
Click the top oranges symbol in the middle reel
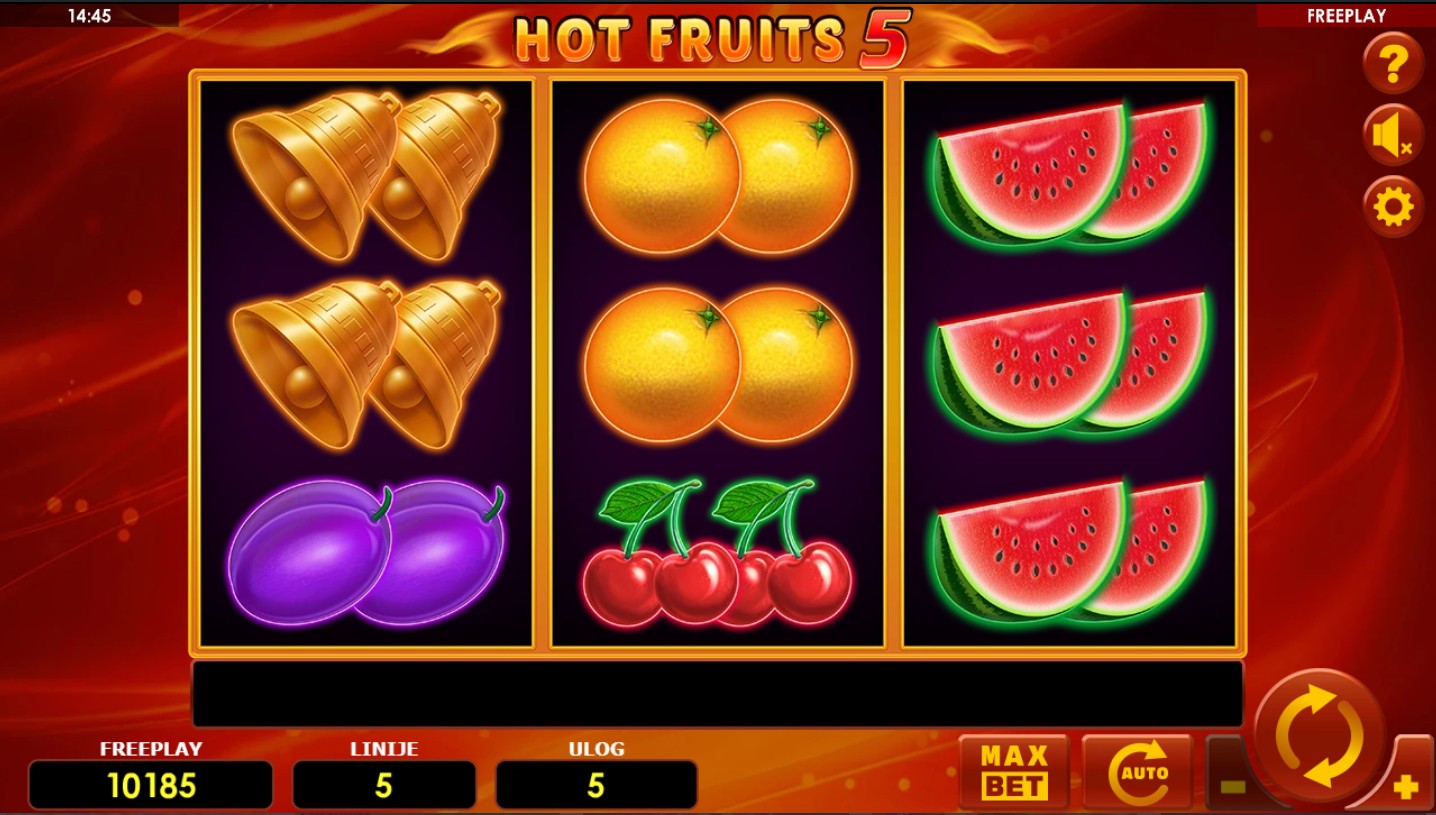pos(718,176)
